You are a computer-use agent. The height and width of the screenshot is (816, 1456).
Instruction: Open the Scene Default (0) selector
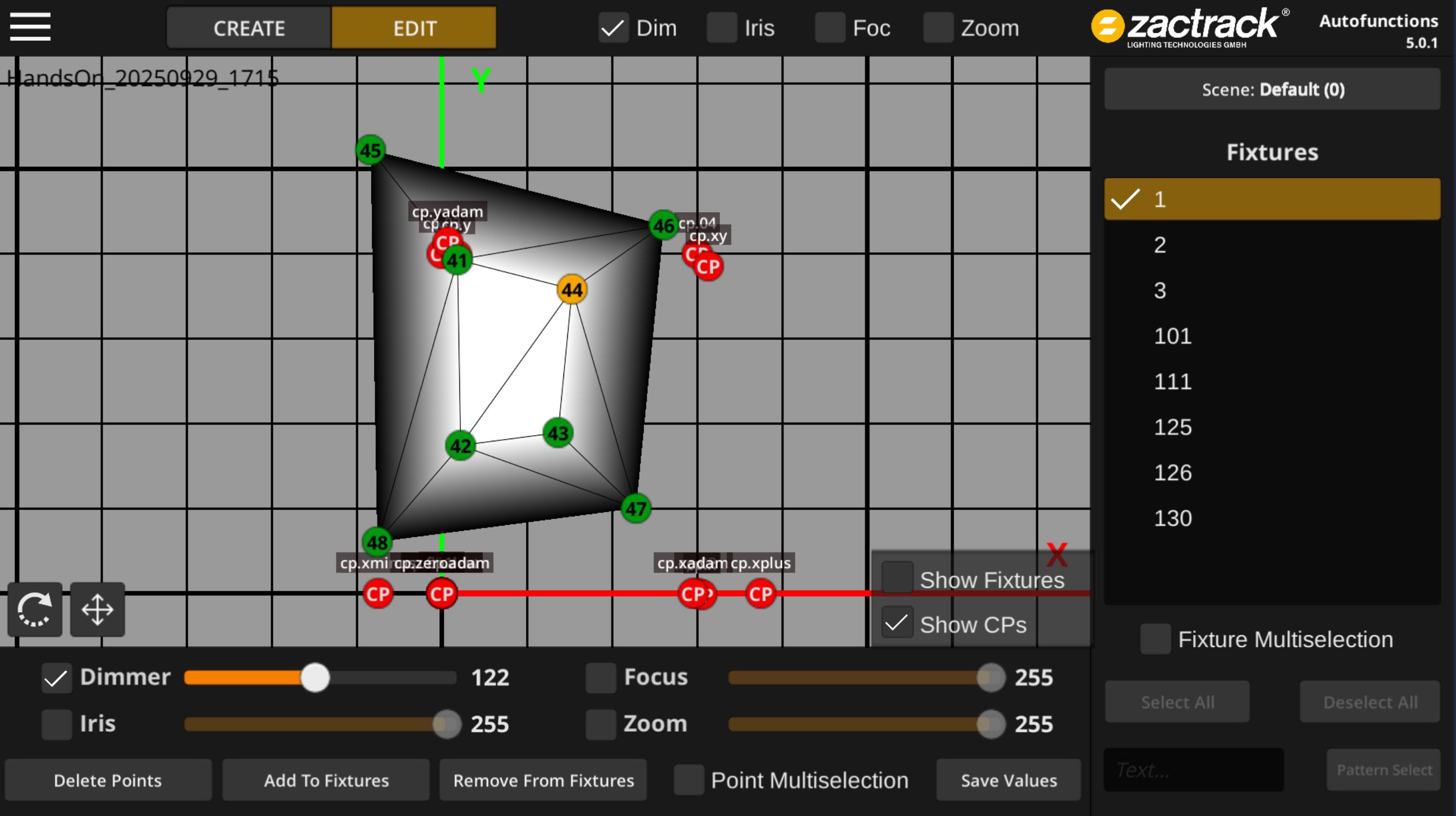click(x=1272, y=89)
